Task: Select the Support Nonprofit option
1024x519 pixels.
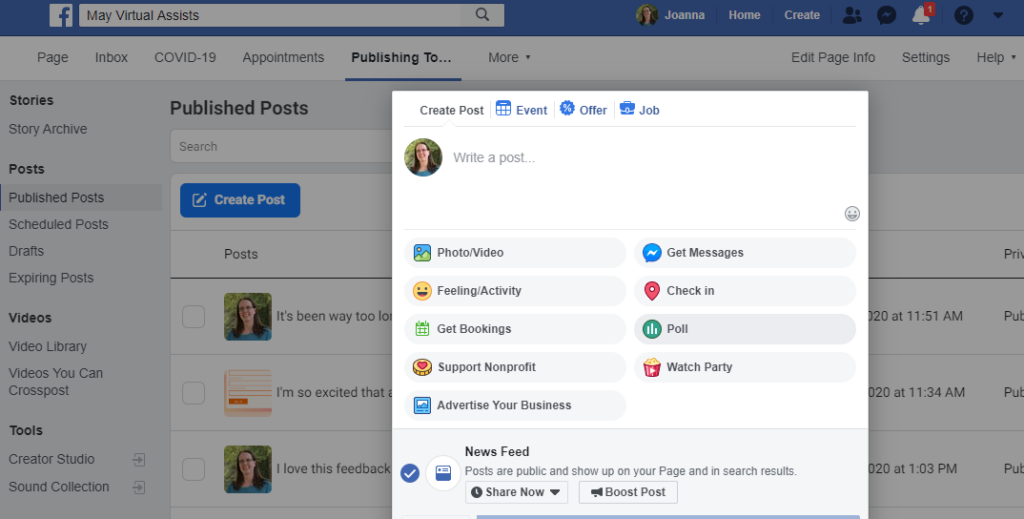Action: [515, 367]
